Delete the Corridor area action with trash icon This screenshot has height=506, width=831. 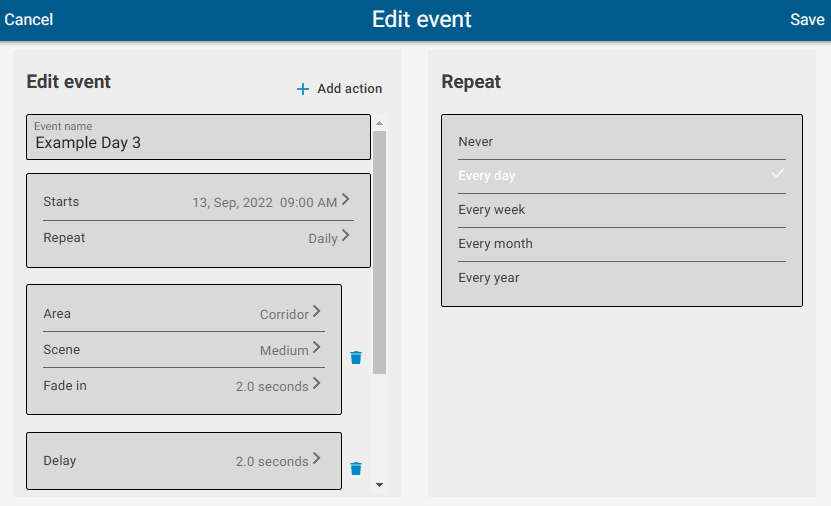tap(356, 357)
